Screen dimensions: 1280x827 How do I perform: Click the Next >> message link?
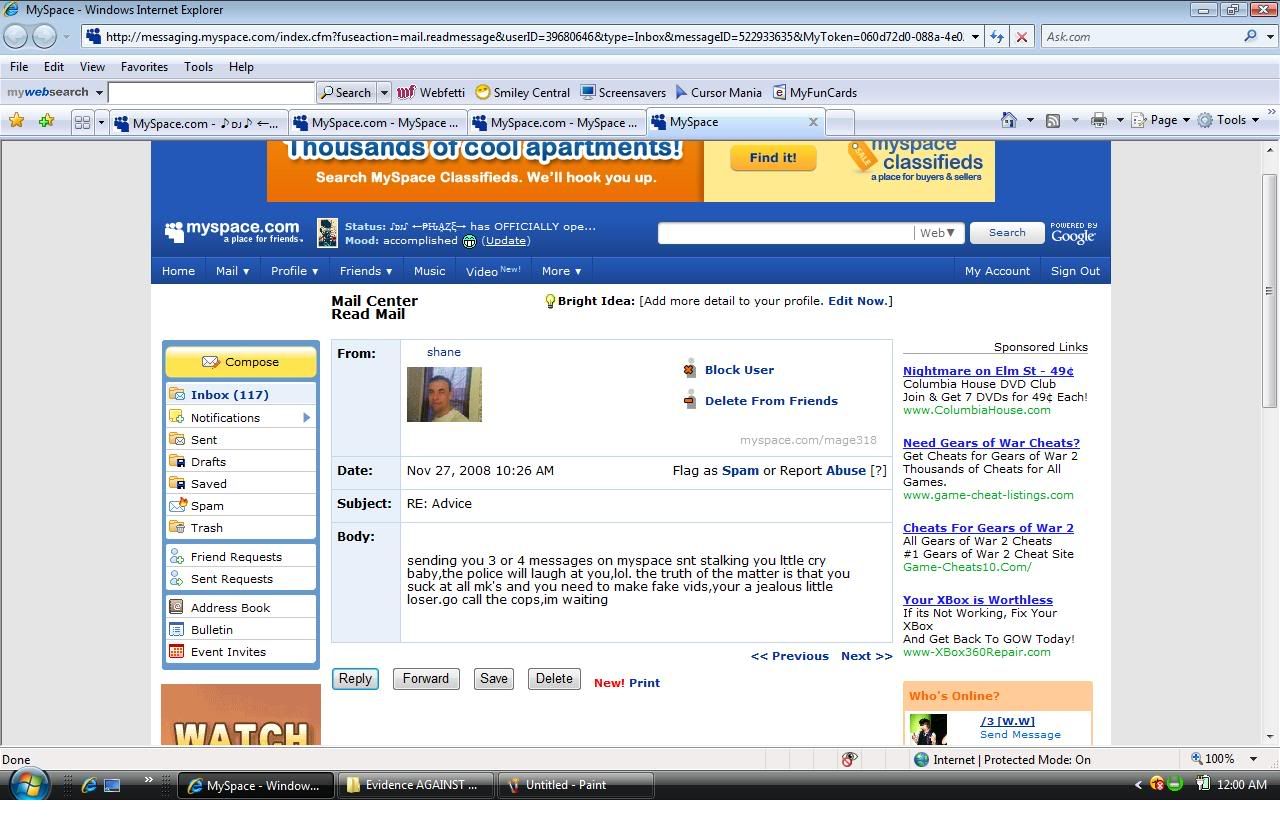[866, 656]
